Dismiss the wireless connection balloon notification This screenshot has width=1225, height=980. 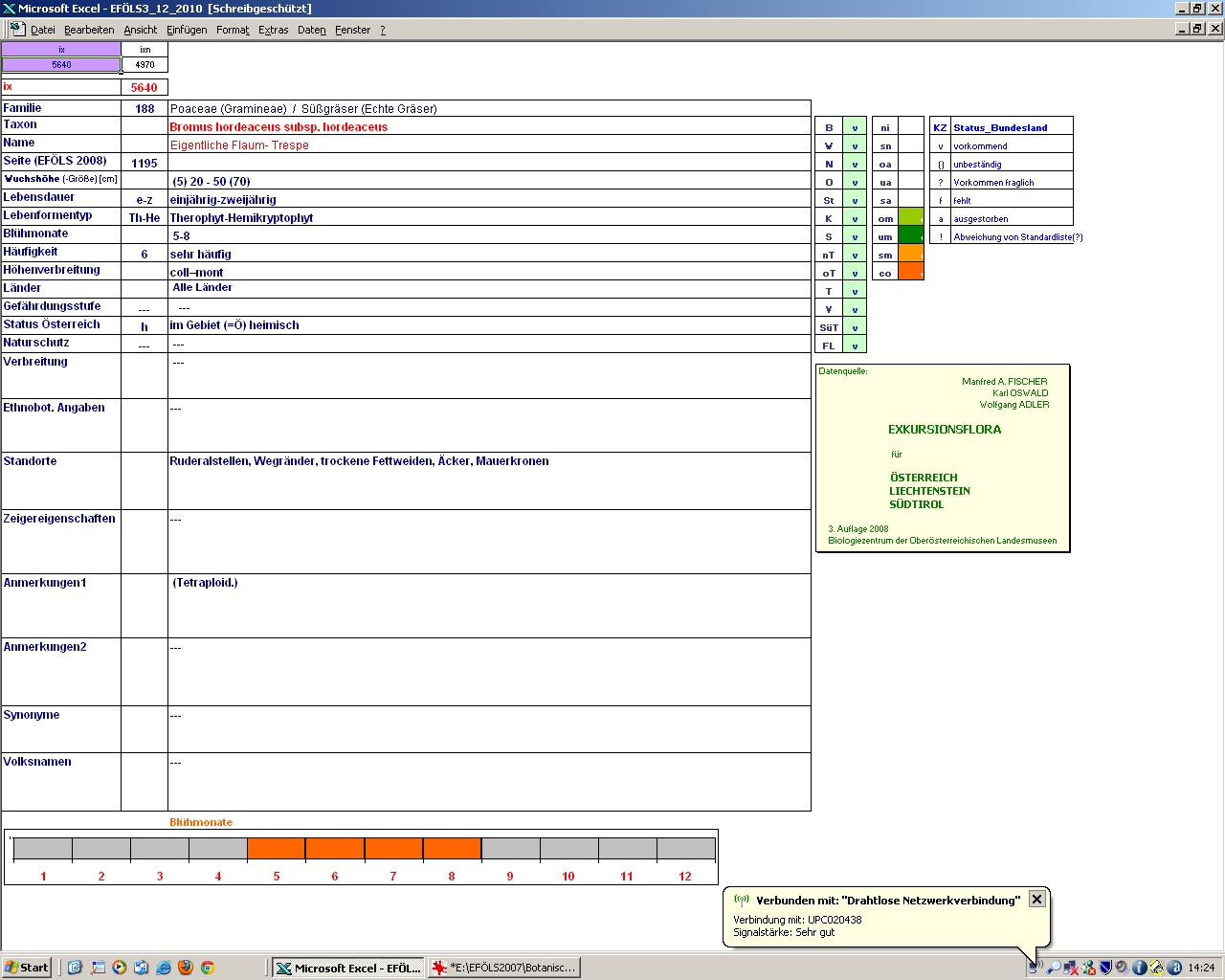tap(1036, 900)
